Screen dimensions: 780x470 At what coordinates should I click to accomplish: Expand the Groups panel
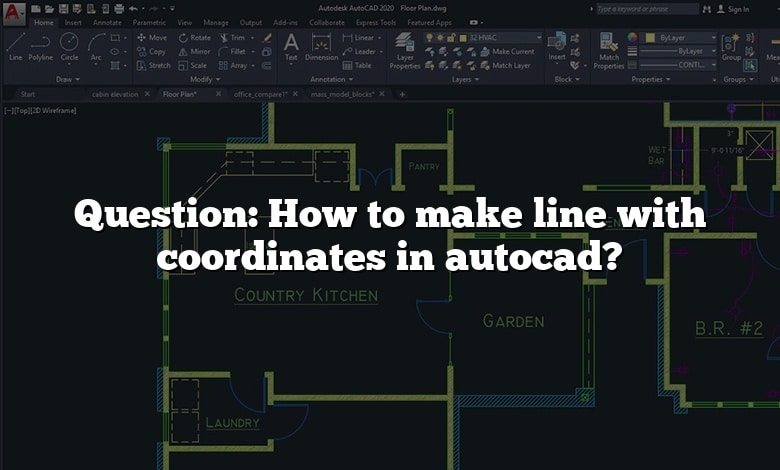click(738, 79)
